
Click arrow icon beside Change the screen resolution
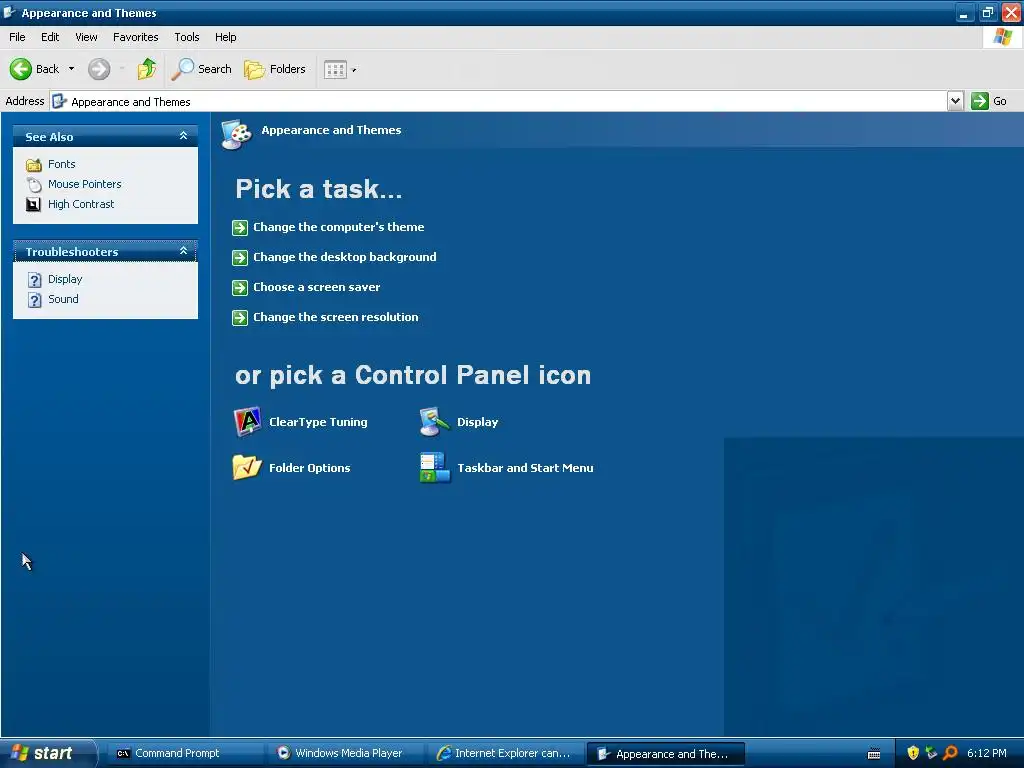pyautogui.click(x=240, y=317)
